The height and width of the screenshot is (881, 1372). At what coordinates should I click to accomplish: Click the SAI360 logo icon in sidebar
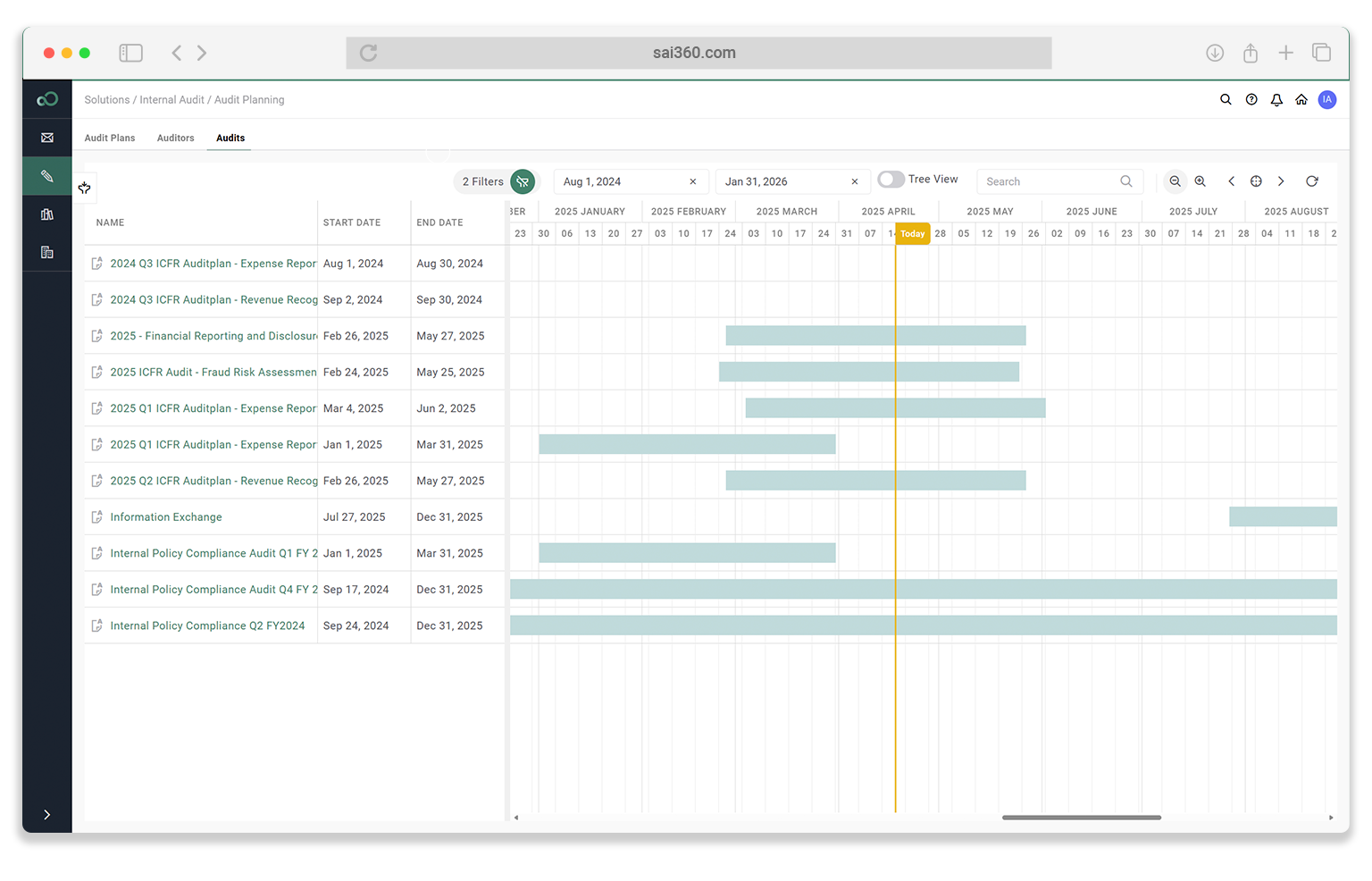click(47, 99)
